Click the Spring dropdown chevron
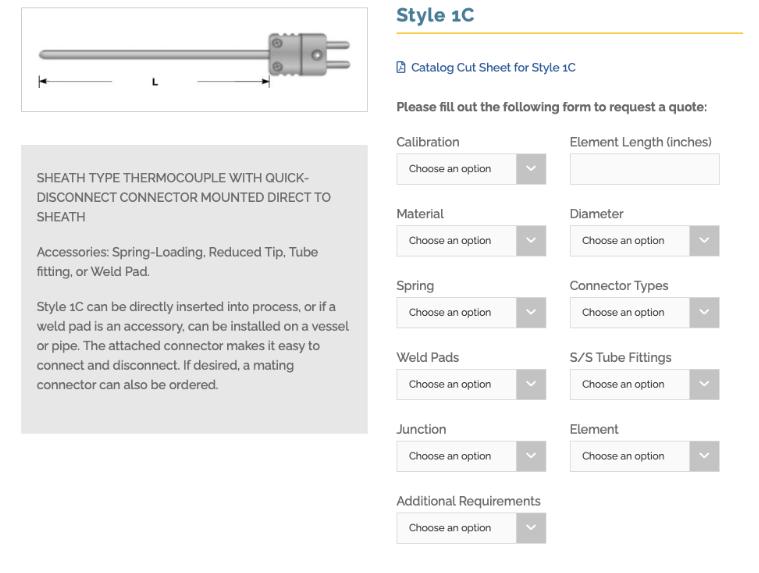The image size is (759, 573). tap(531, 313)
